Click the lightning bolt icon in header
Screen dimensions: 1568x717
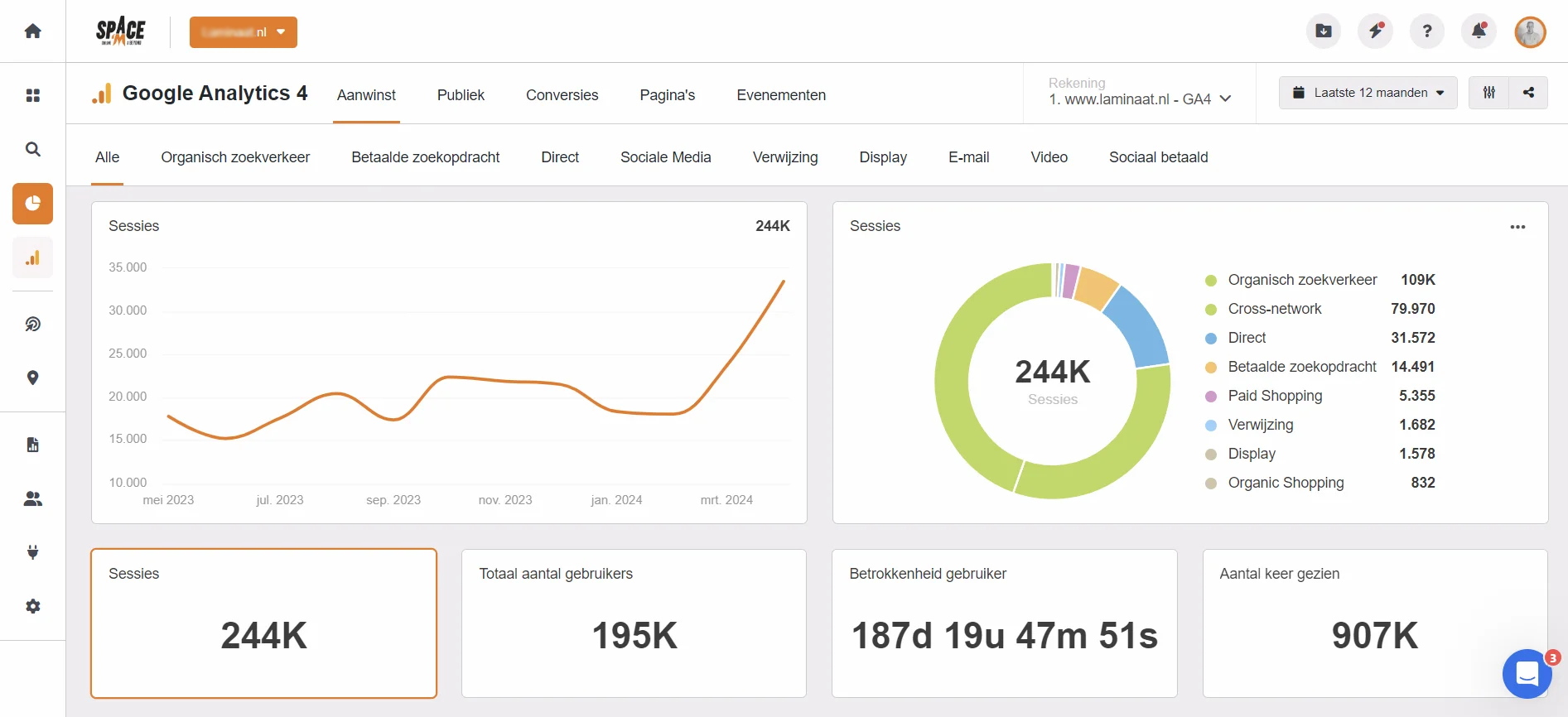coord(1375,31)
